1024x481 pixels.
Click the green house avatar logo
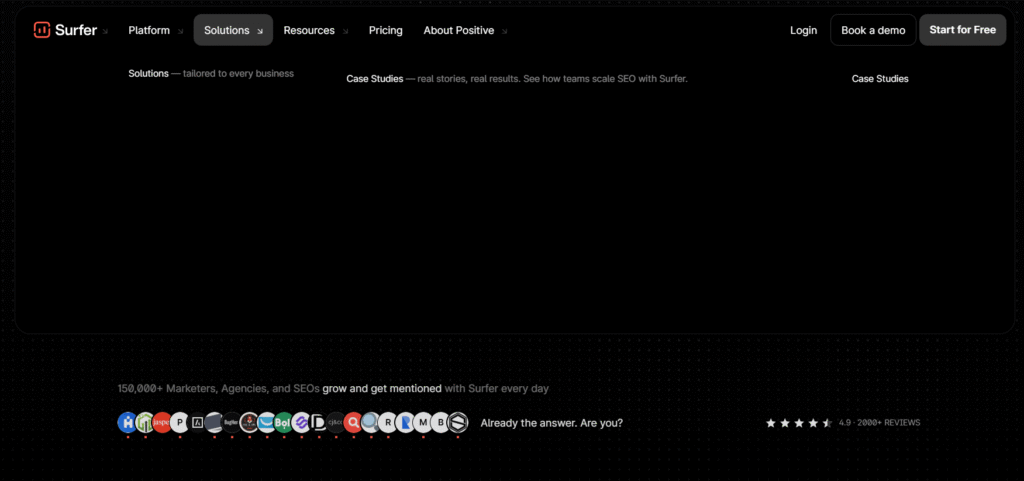click(x=144, y=422)
